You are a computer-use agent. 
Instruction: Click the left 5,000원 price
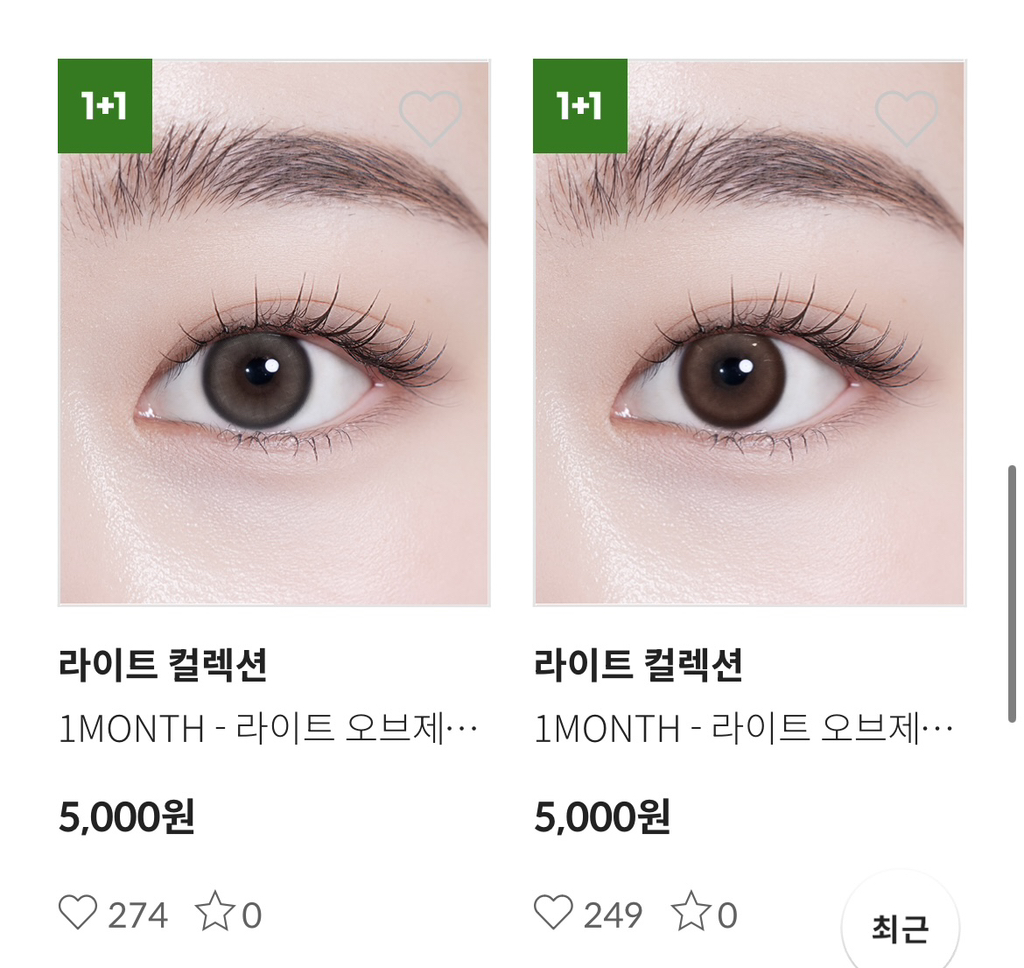[127, 816]
